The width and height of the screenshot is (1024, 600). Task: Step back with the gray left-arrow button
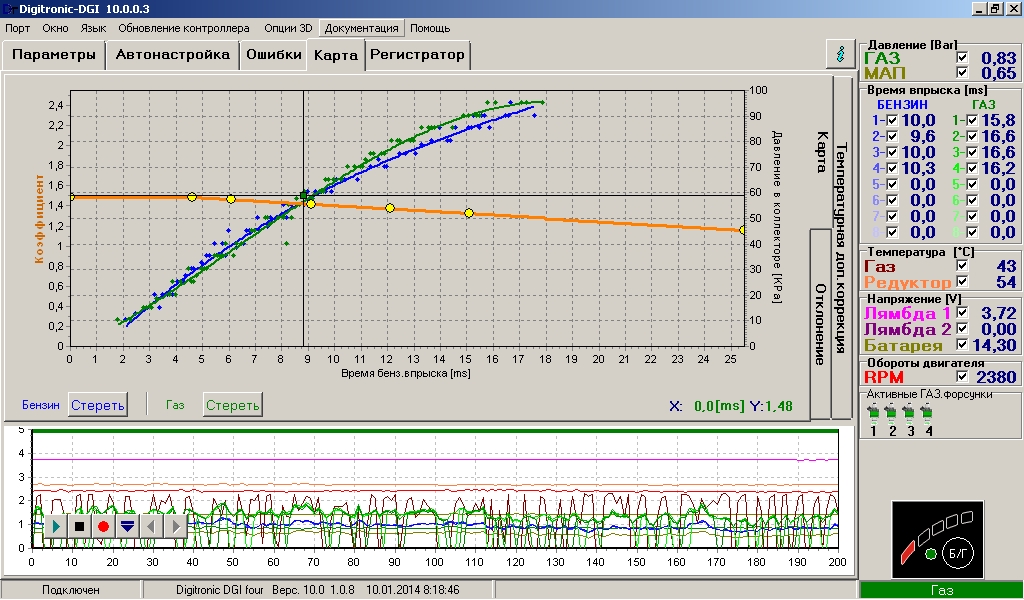[151, 525]
